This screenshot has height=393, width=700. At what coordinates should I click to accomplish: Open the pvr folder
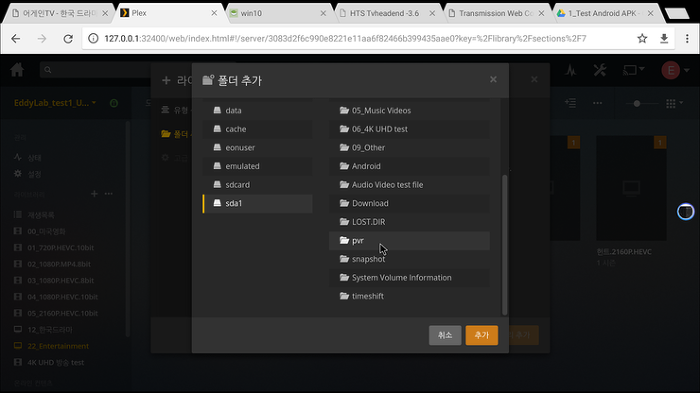click(x=409, y=240)
